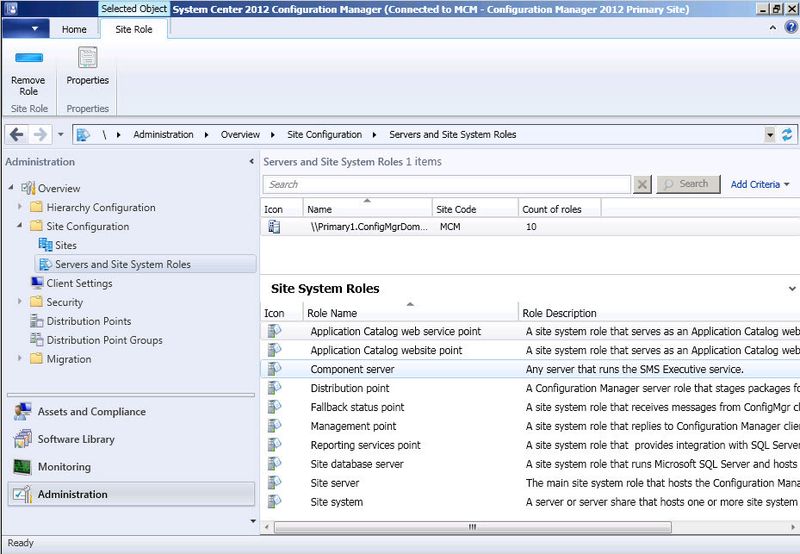Click the Client Settings monitor icon
This screenshot has width=800, height=554.
coord(37,283)
